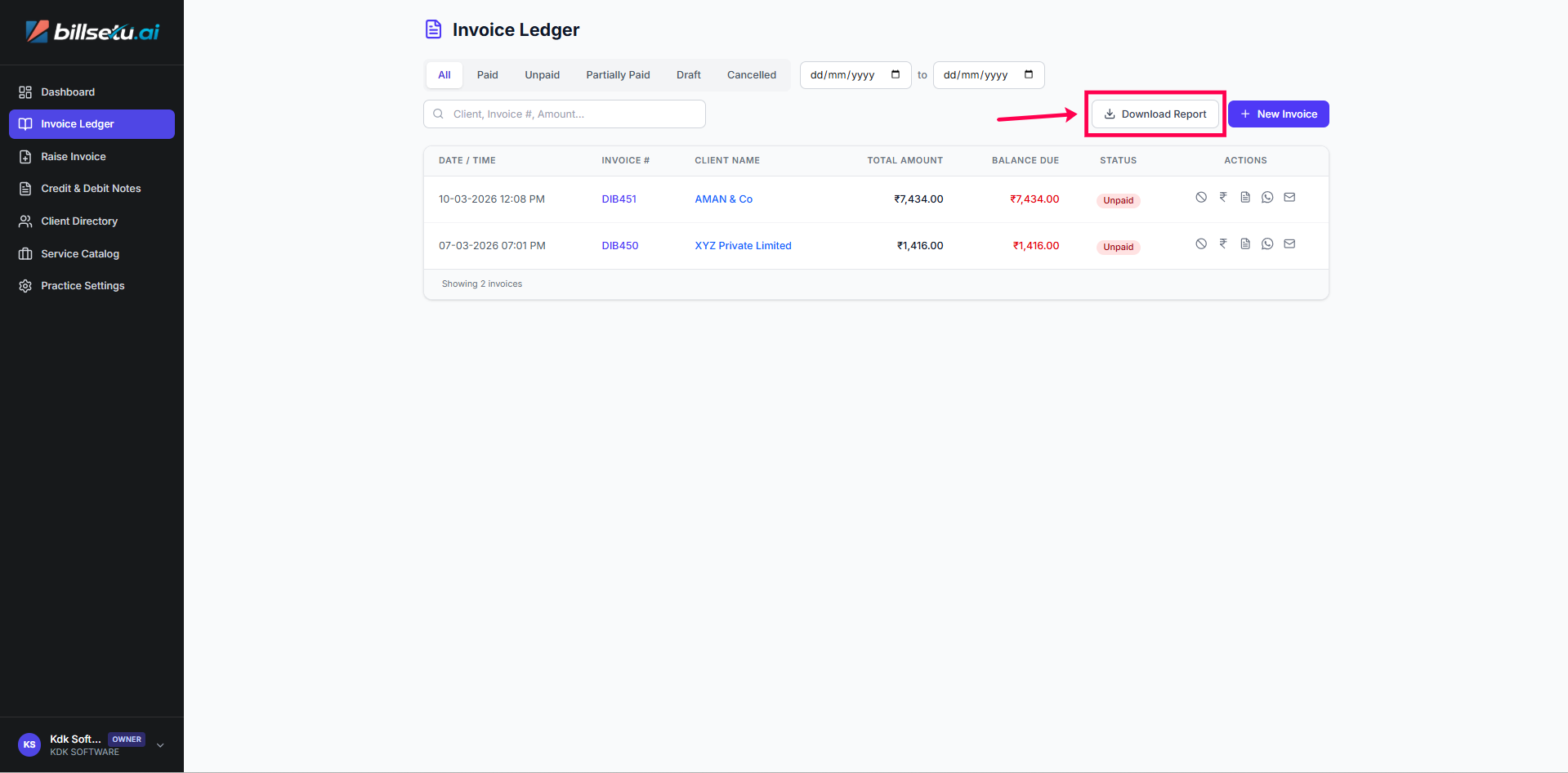The height and width of the screenshot is (773, 1568).
Task: Show Cancelled invoices tab
Action: tap(751, 75)
